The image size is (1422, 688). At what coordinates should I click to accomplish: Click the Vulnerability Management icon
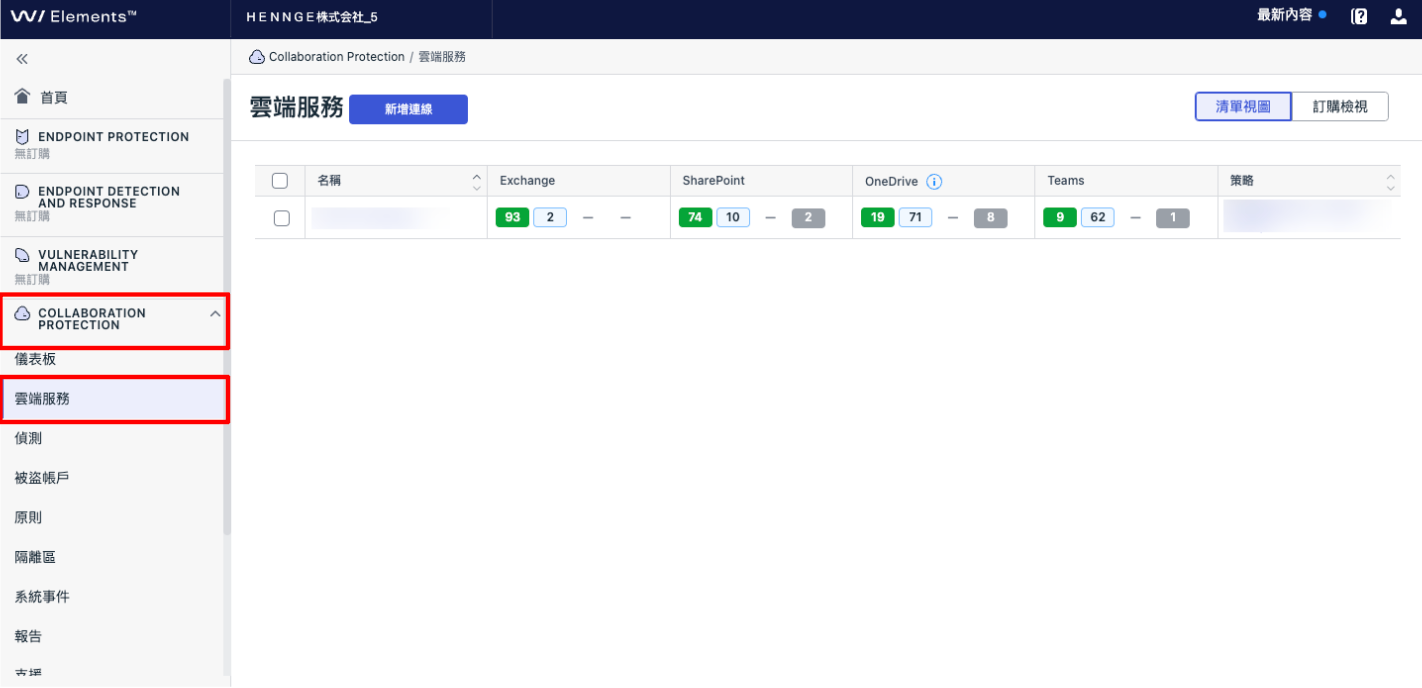click(x=22, y=255)
